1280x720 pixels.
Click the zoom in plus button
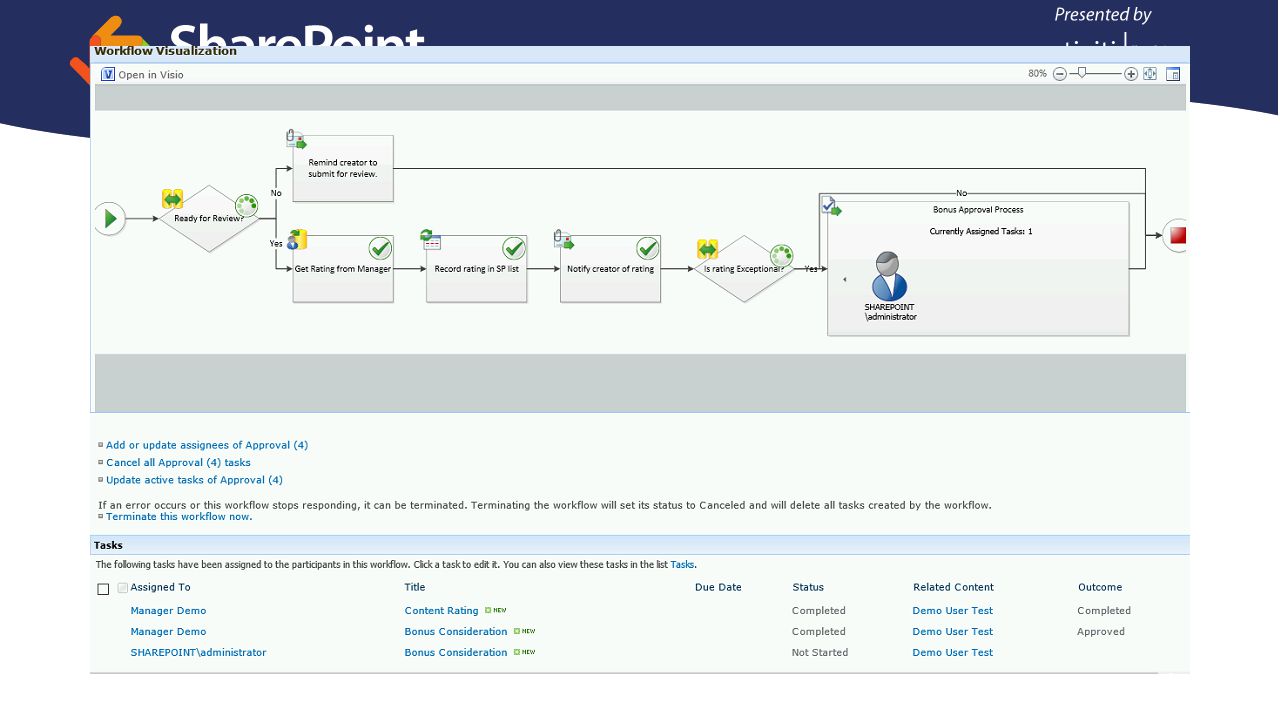coord(1131,74)
